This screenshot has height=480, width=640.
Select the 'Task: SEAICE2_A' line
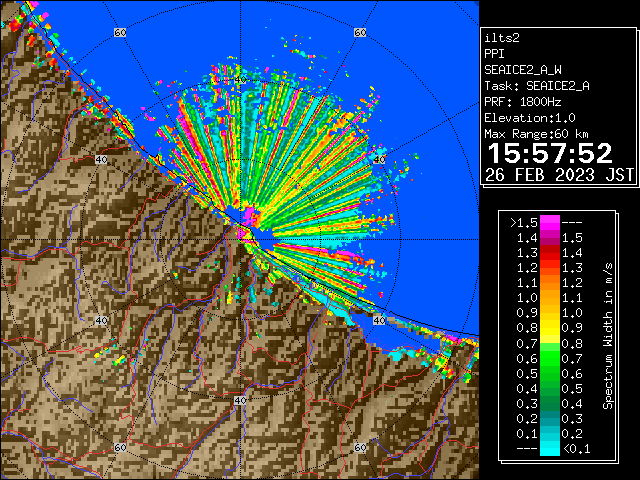[x=537, y=86]
